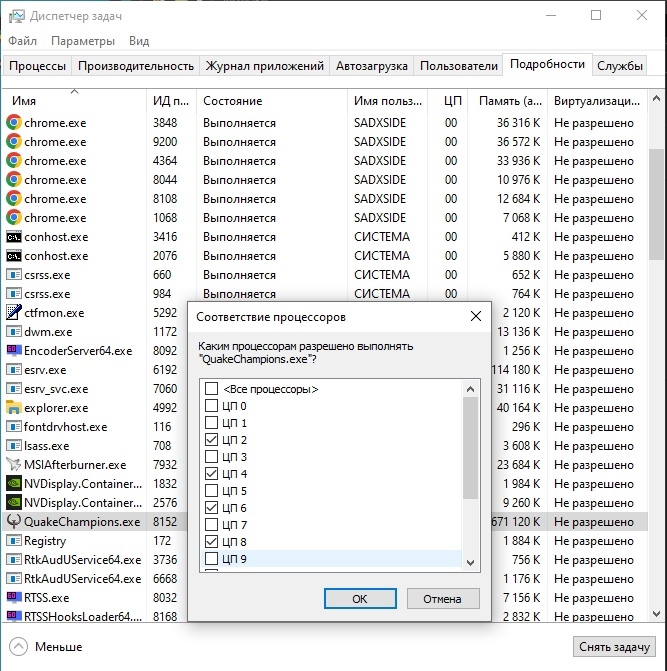
Task: Select the chrome.exe row with PID 8044
Action: 325,180
